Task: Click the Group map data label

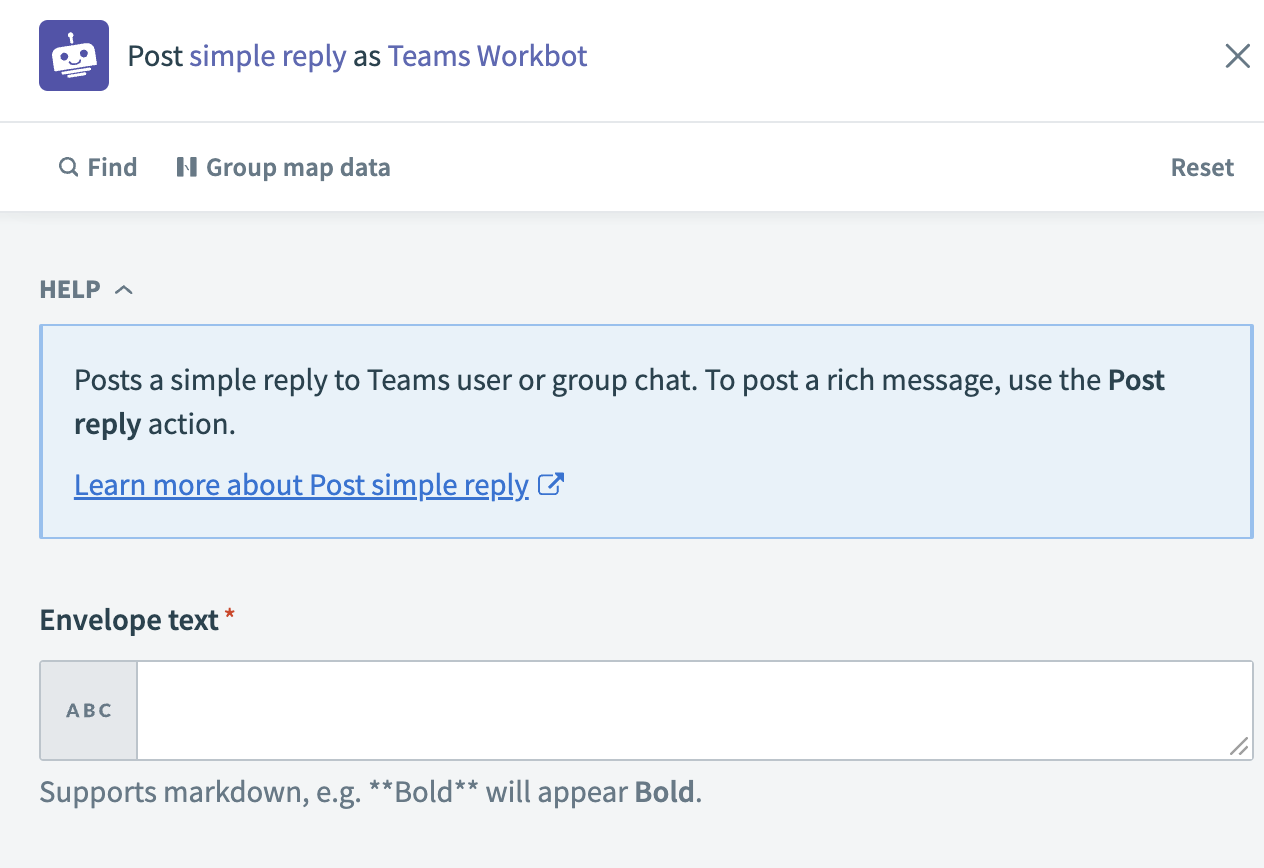Action: (298, 167)
